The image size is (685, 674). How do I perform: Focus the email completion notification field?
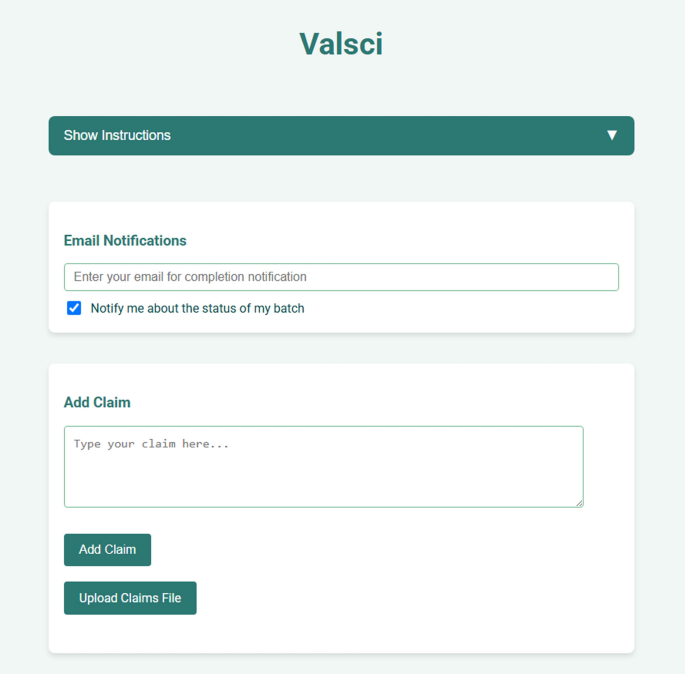pos(341,277)
